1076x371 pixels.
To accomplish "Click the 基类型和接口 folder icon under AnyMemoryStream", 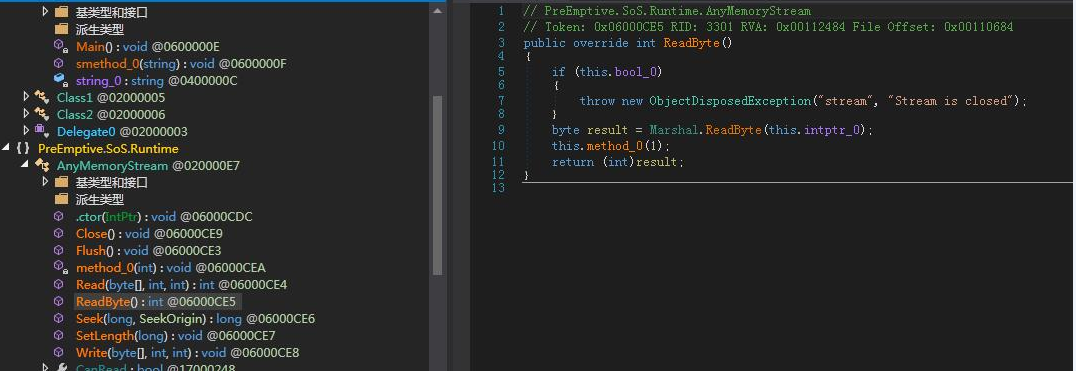I will [x=61, y=182].
